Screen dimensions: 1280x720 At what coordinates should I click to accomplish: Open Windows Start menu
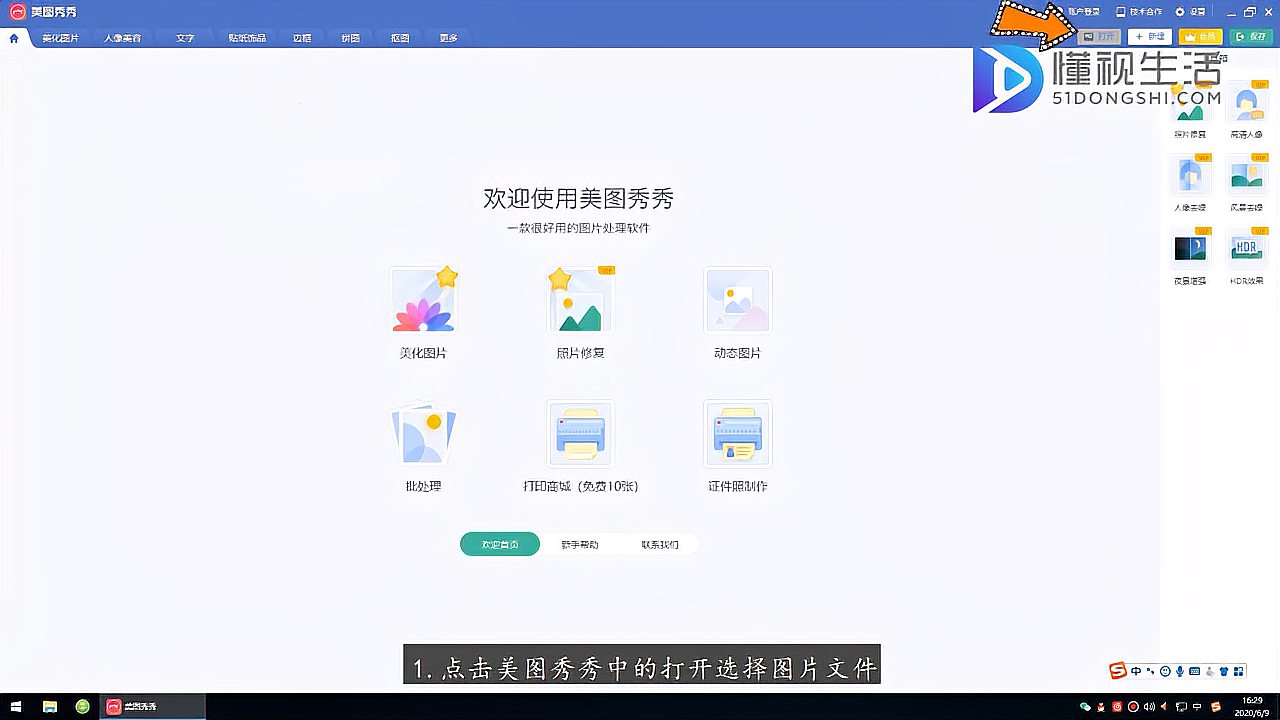pos(16,707)
